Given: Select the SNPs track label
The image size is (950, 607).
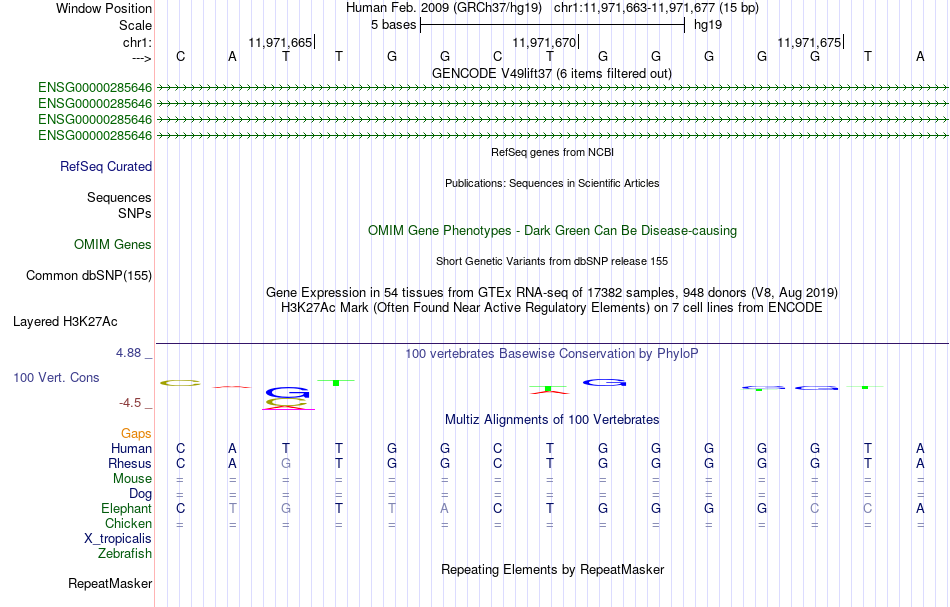Looking at the screenshot, I should click(135, 213).
